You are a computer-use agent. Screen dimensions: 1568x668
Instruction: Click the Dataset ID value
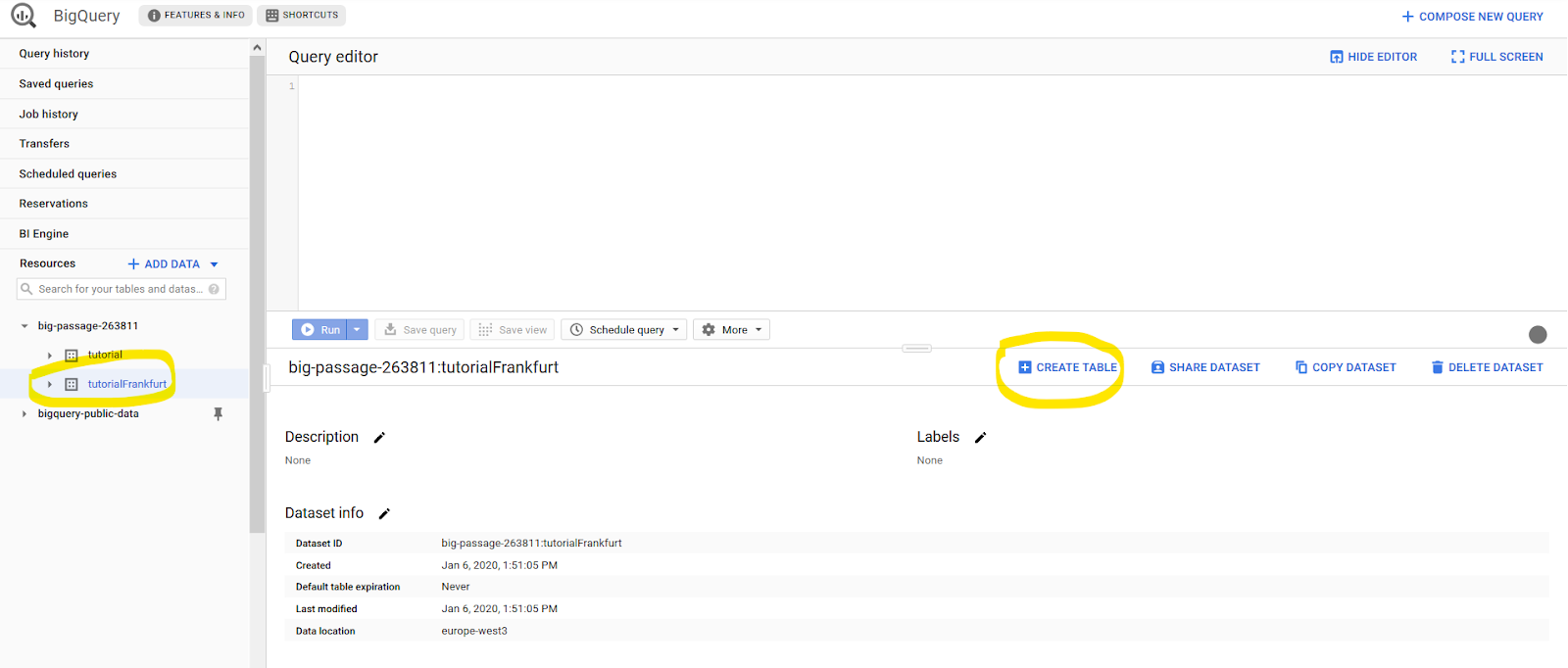pos(531,544)
